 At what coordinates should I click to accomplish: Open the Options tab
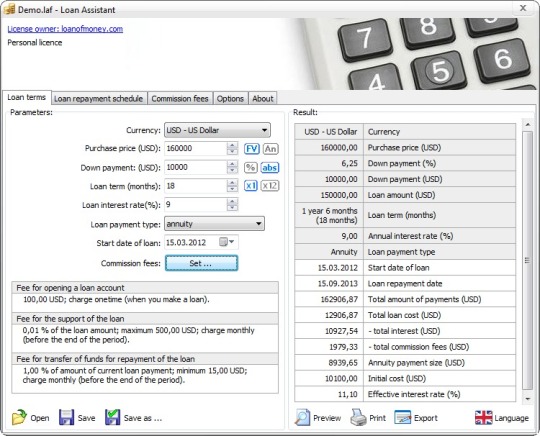click(x=230, y=98)
